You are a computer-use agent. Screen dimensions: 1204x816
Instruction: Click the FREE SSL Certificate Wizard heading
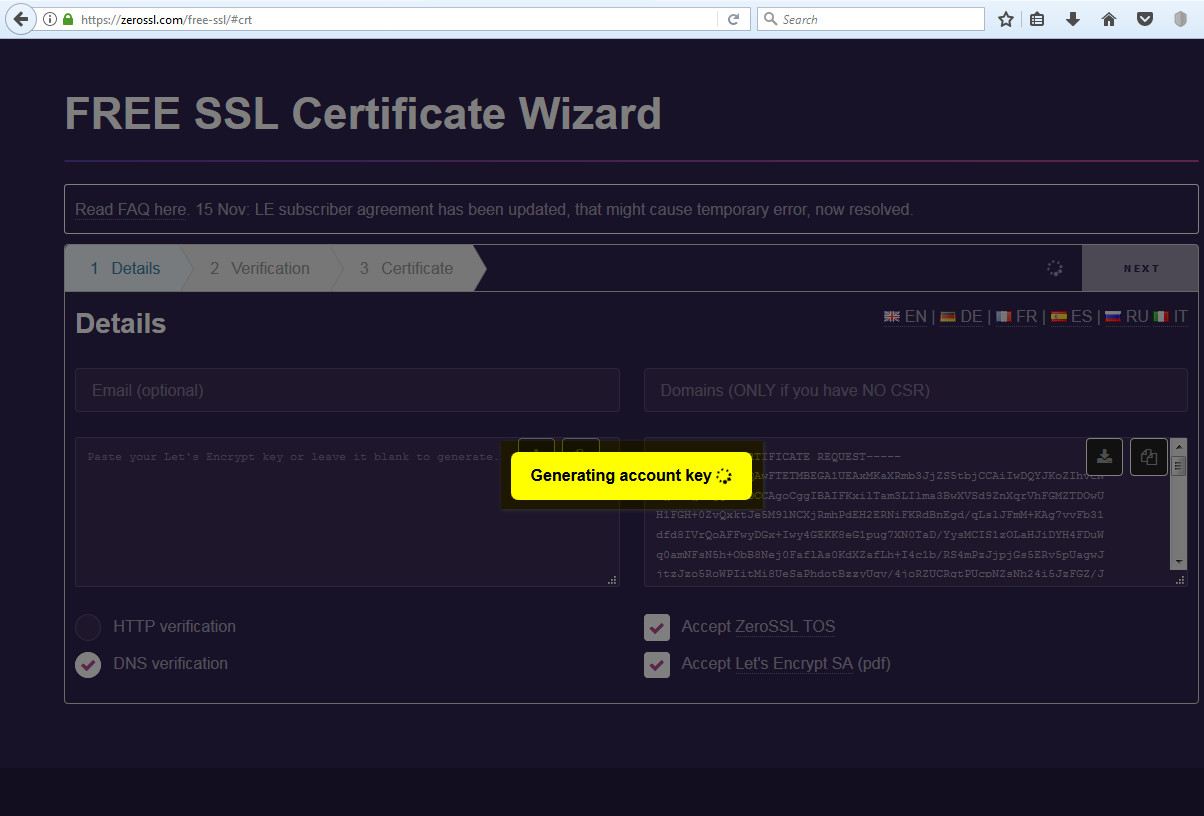click(x=363, y=114)
